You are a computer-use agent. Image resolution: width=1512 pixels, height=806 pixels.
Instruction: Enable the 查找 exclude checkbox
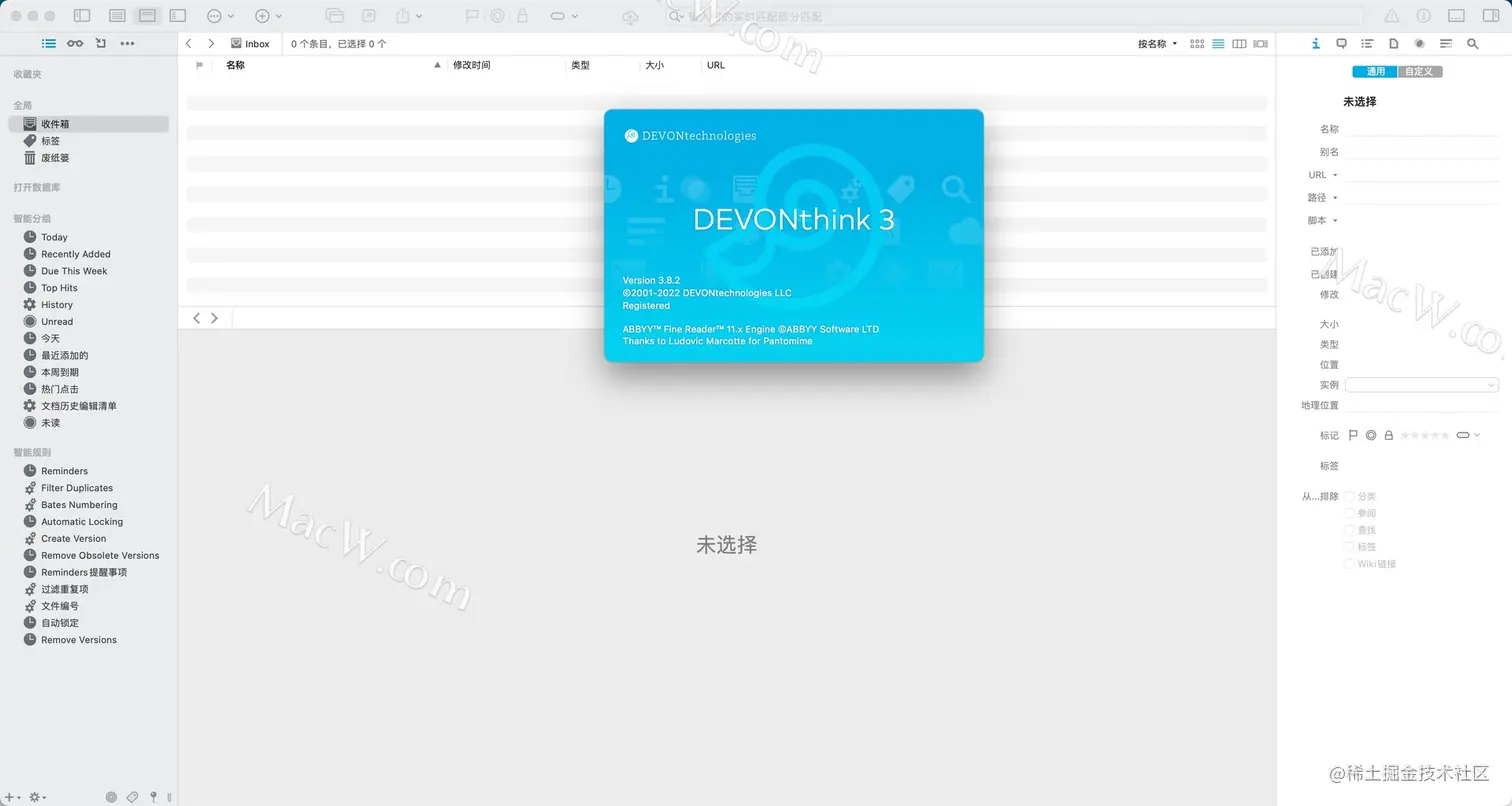tap(1349, 530)
